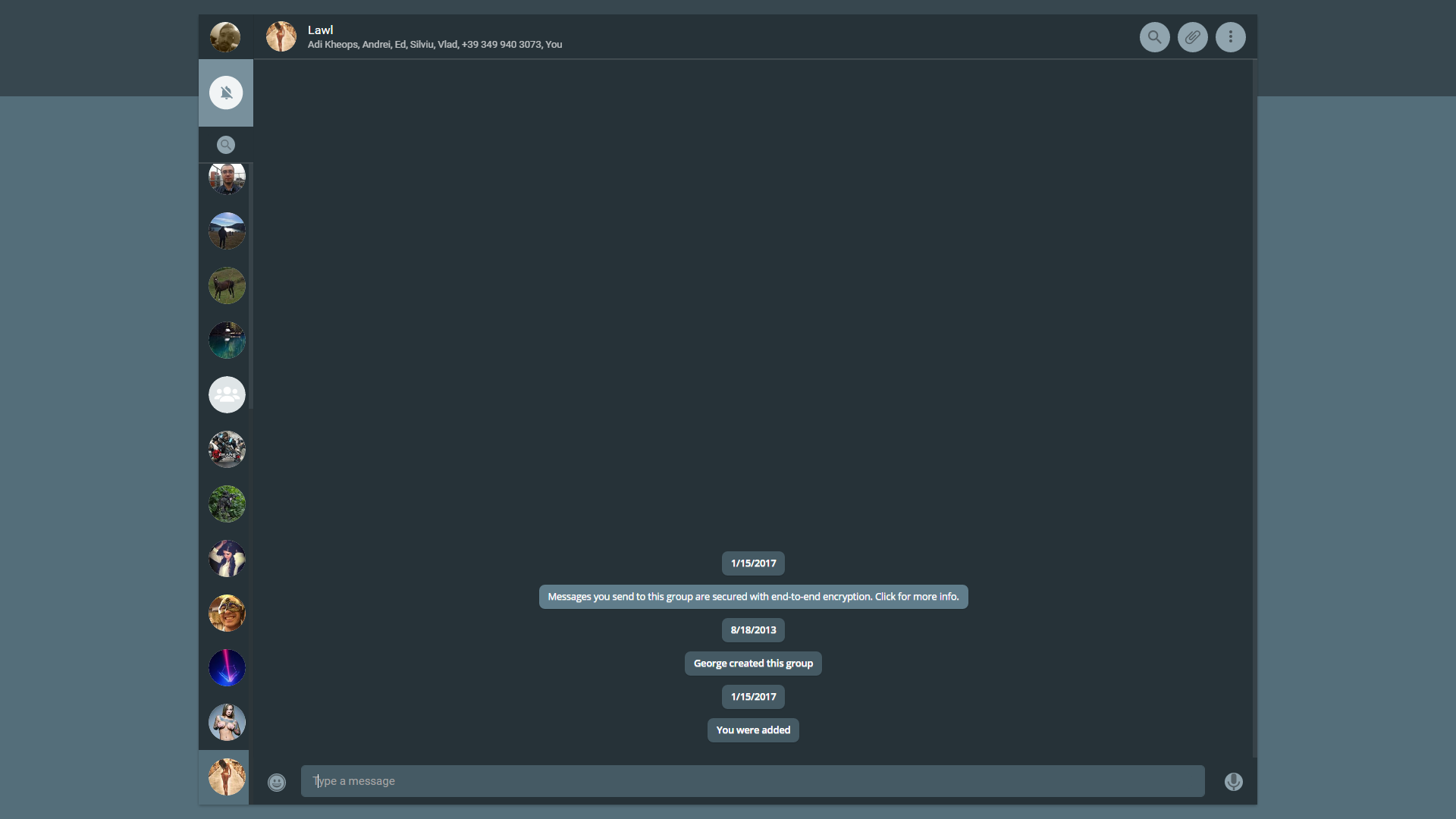1456x819 pixels.
Task: Open the emoji picker
Action: tap(276, 782)
